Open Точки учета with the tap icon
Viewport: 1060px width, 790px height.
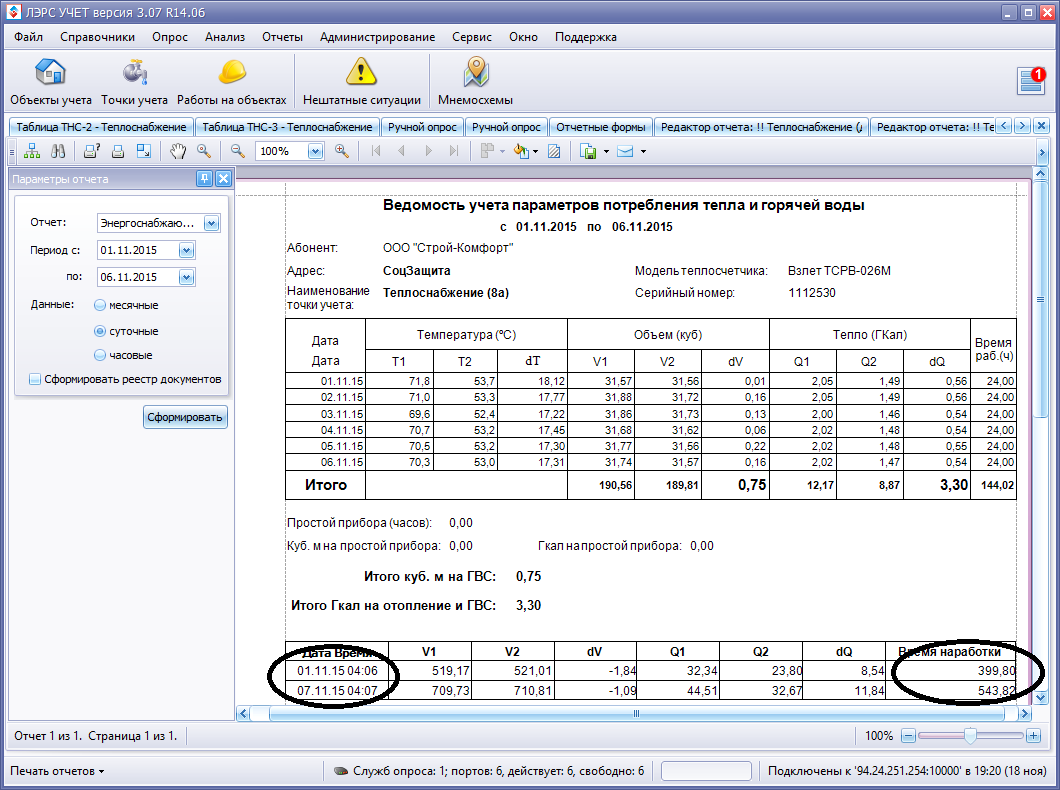[x=135, y=82]
